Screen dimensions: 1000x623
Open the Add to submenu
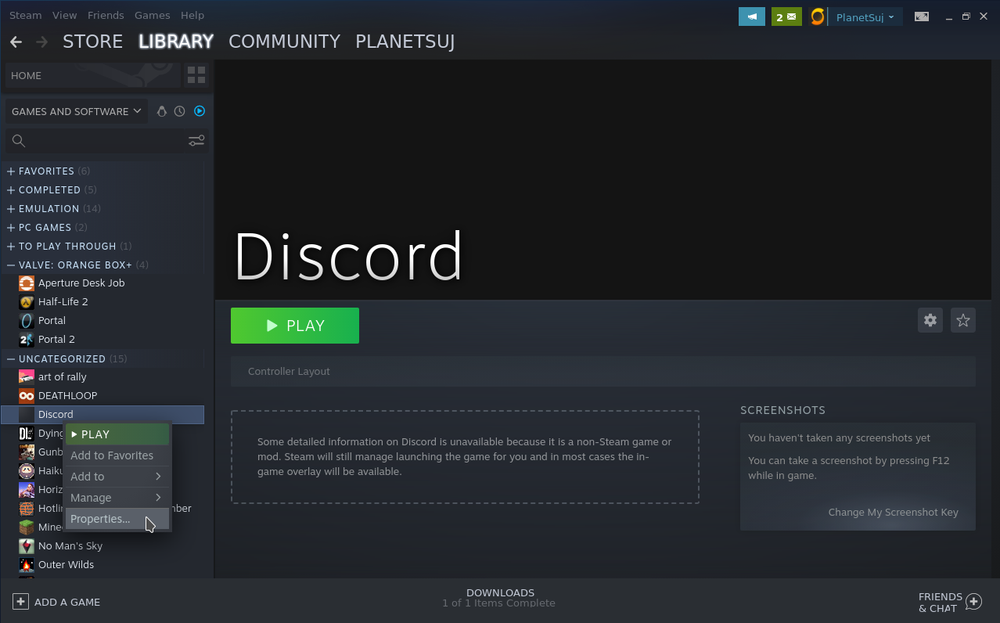pos(117,476)
